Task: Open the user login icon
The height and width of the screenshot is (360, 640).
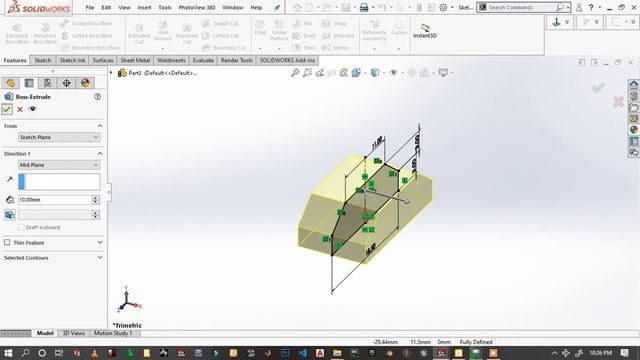Action: [x=579, y=7]
